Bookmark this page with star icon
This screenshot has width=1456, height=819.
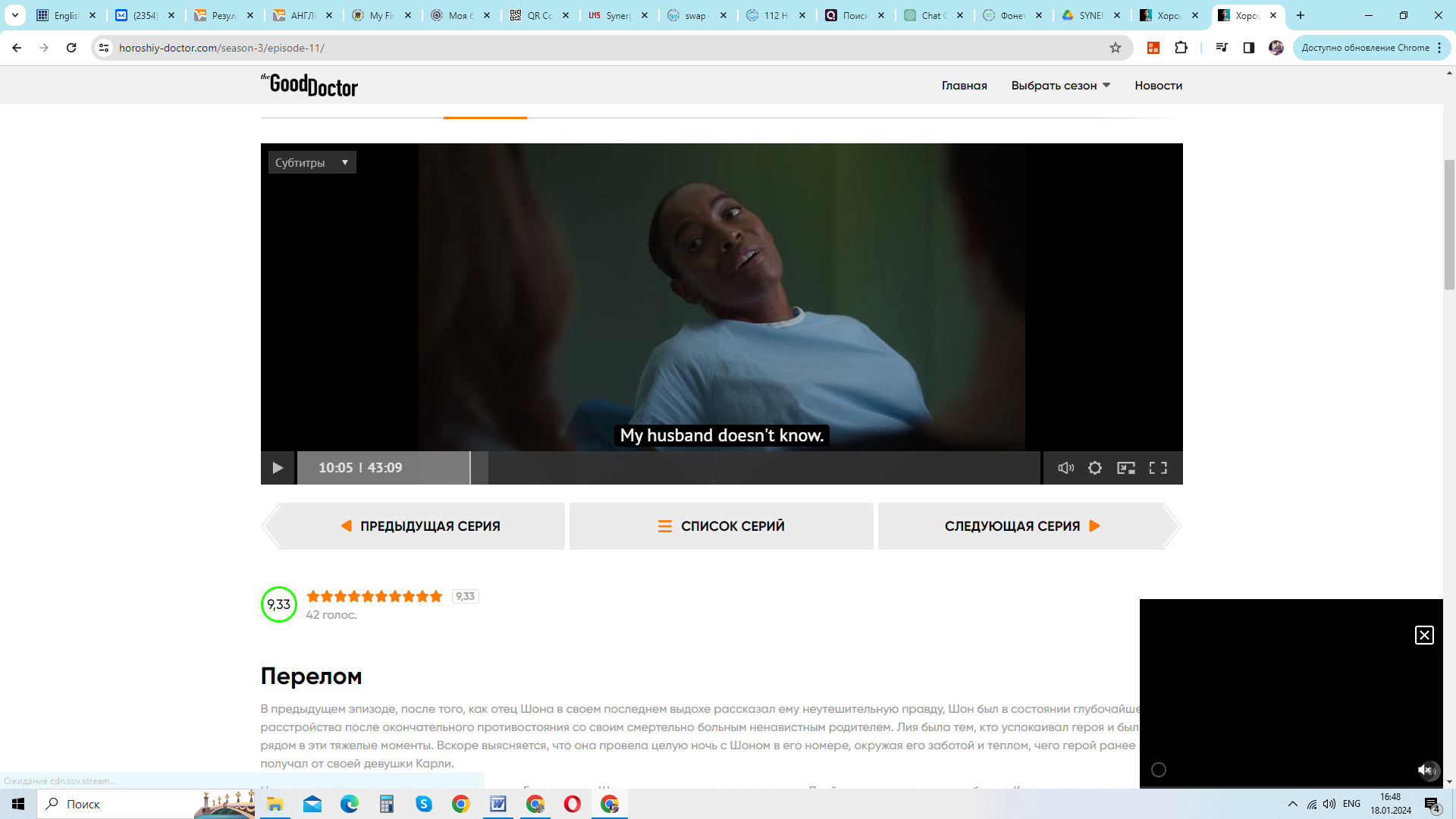pos(1115,48)
